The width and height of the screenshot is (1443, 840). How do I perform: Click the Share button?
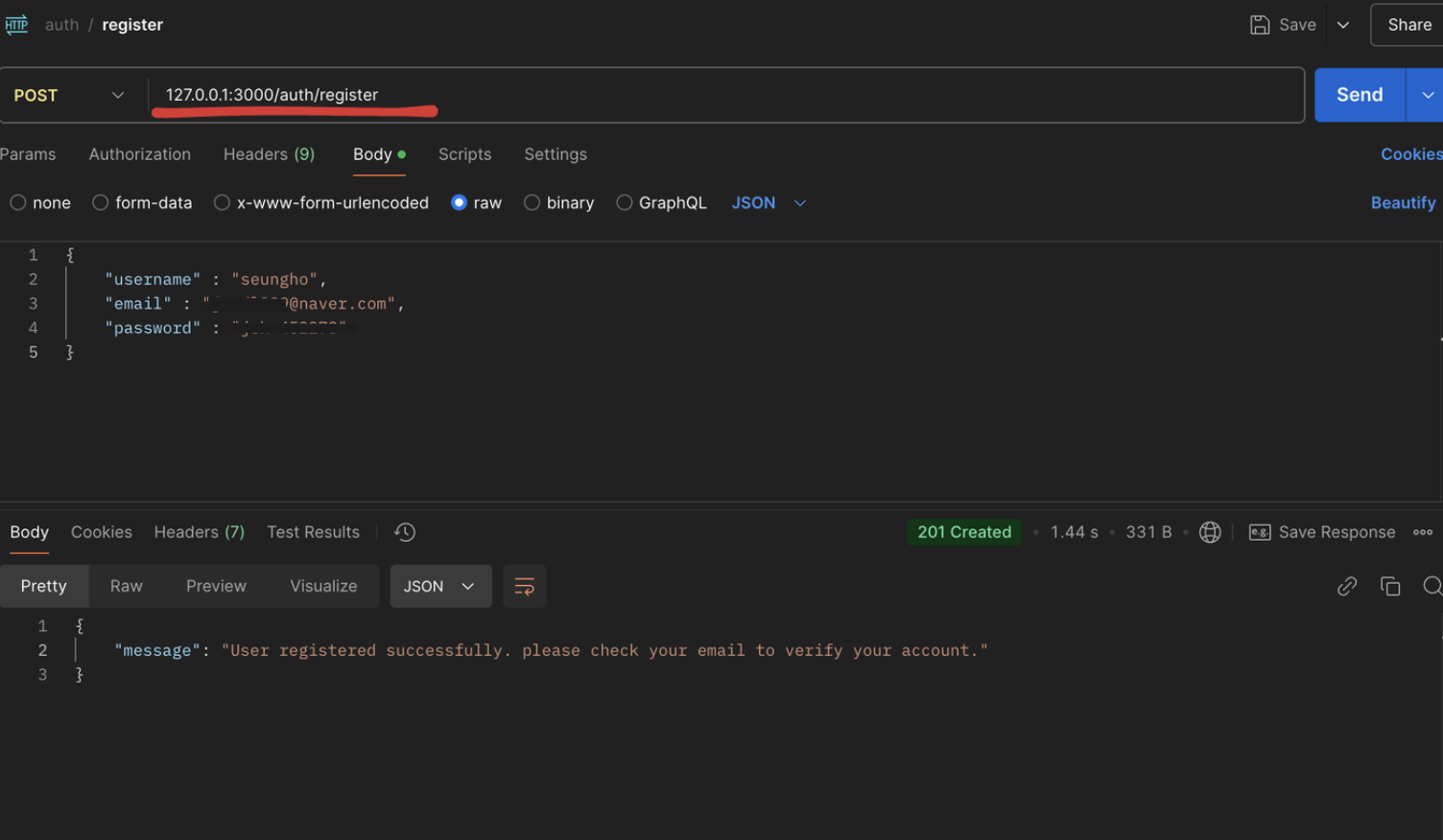coord(1408,25)
